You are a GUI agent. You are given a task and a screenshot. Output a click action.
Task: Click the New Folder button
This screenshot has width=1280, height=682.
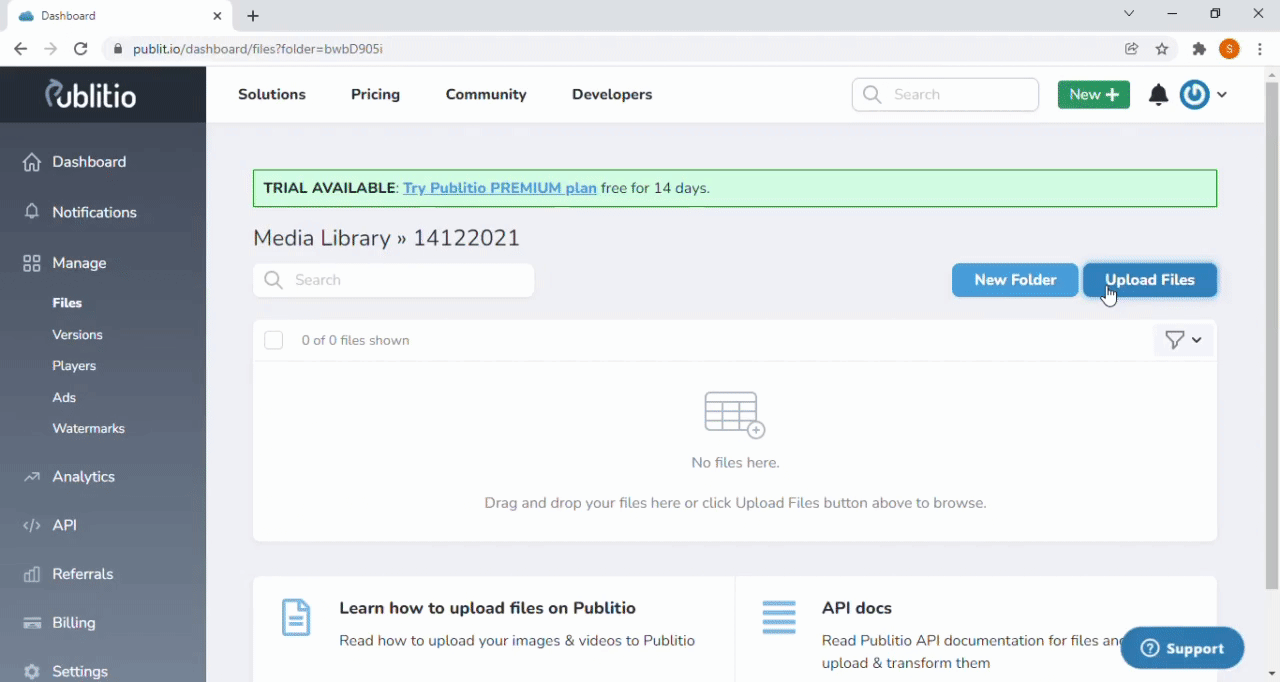pyautogui.click(x=1015, y=280)
